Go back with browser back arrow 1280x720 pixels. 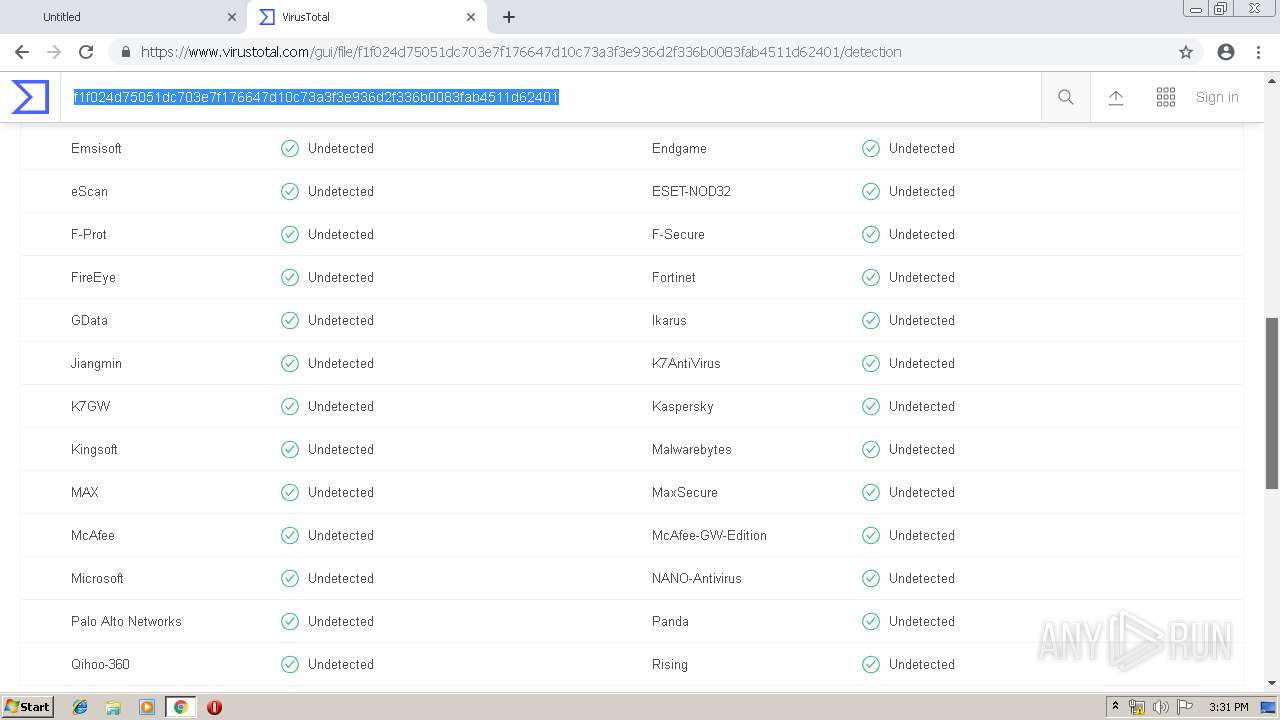[22, 52]
